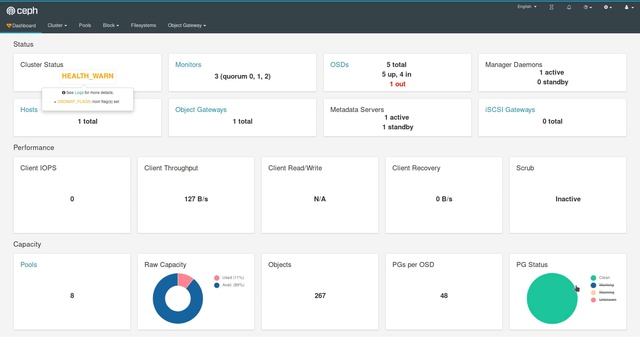Open the dashboard settings gear dropdown
Image resolution: width=640 pixels, height=360 pixels.
coord(607,7)
